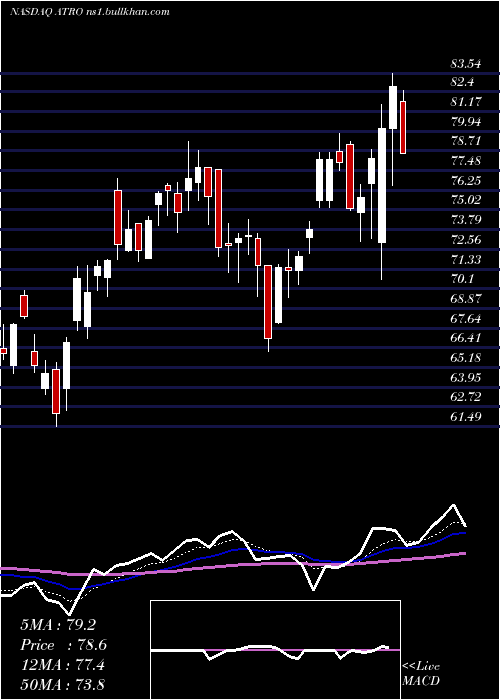Click the 75.02 price axis label
The image size is (500, 700).
click(x=466, y=200)
